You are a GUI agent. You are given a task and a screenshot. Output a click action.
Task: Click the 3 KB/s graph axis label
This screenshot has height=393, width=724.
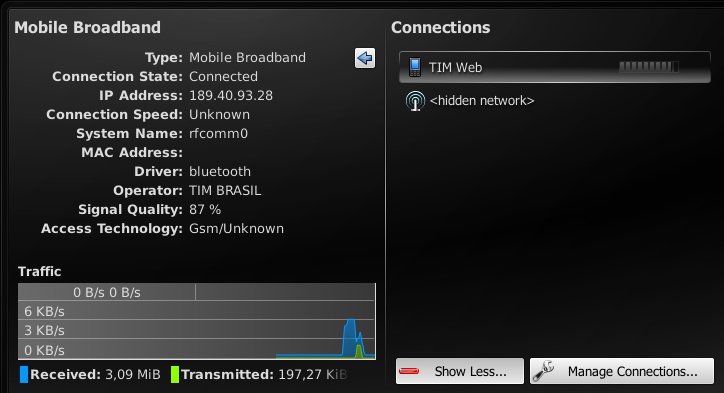pos(44,331)
